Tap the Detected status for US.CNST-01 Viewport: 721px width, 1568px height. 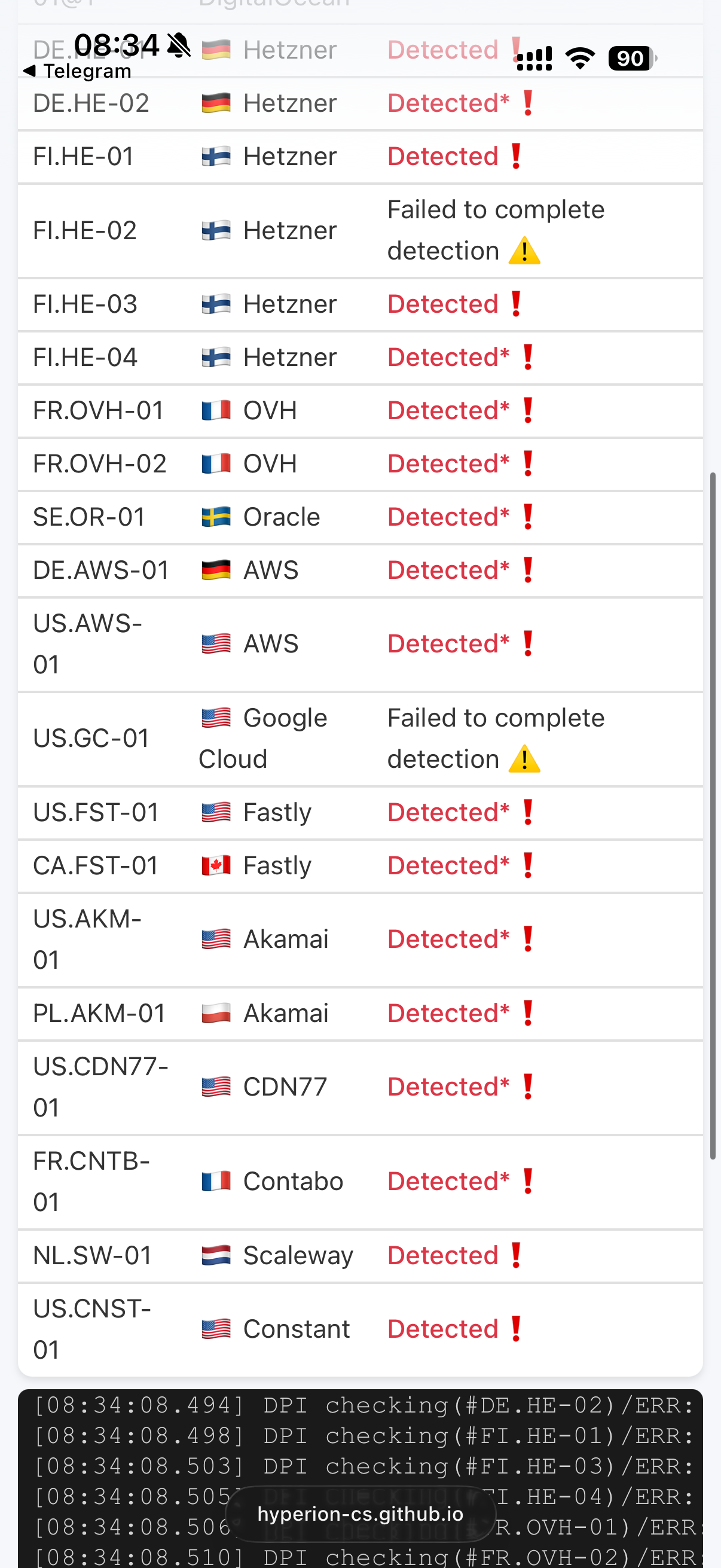pos(443,1329)
